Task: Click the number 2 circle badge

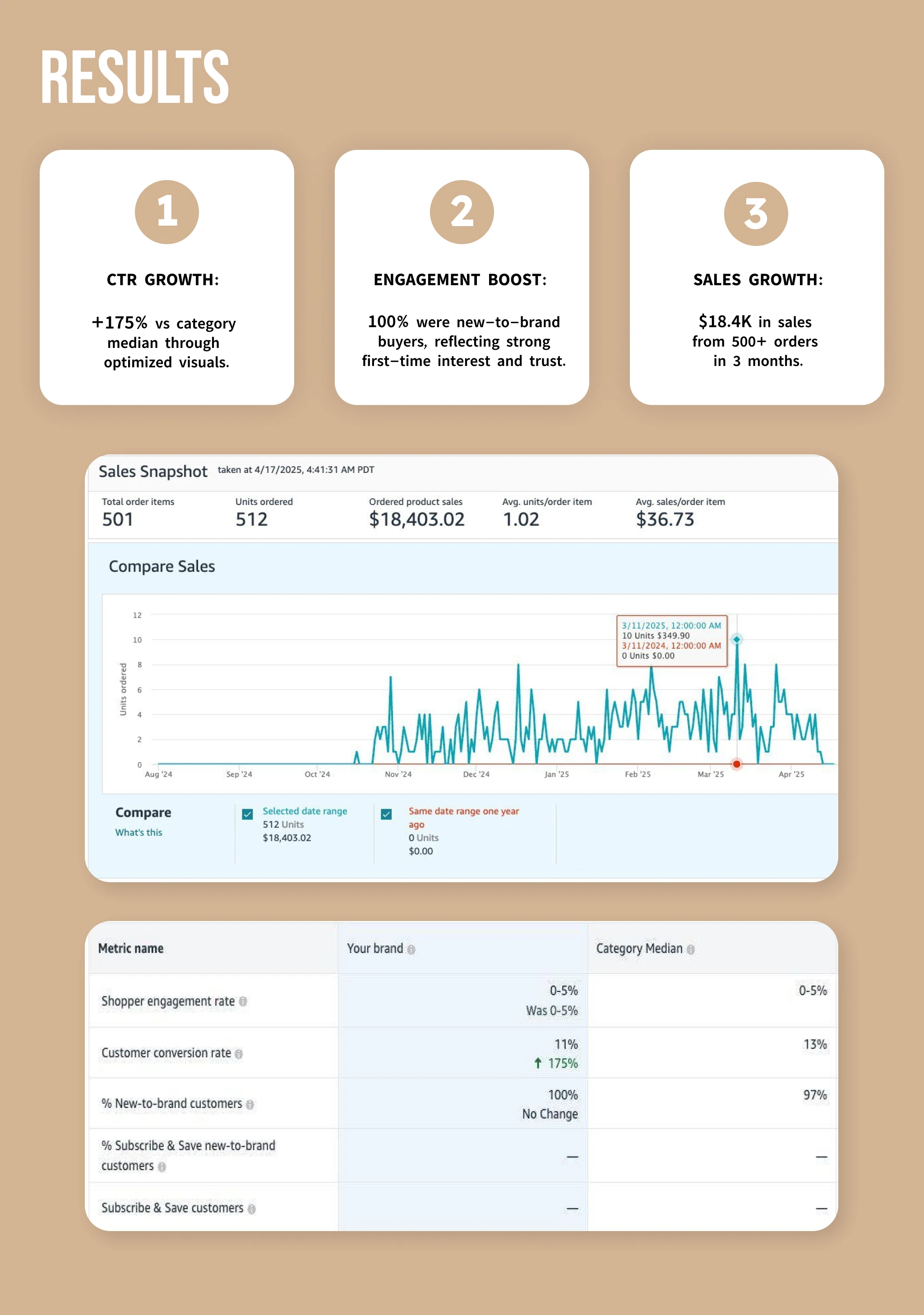Action: point(462,212)
